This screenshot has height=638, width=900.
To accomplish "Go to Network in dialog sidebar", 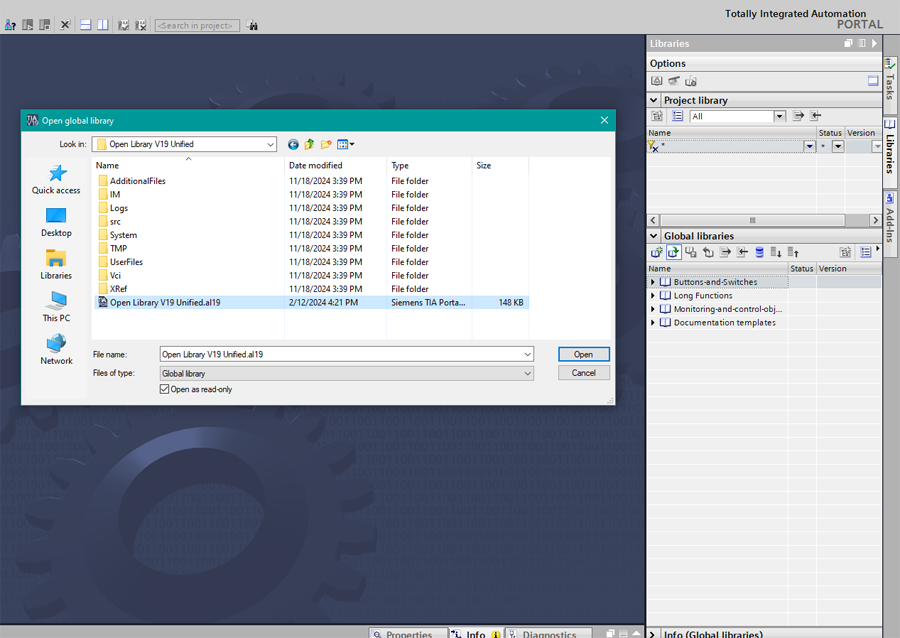I will (56, 350).
